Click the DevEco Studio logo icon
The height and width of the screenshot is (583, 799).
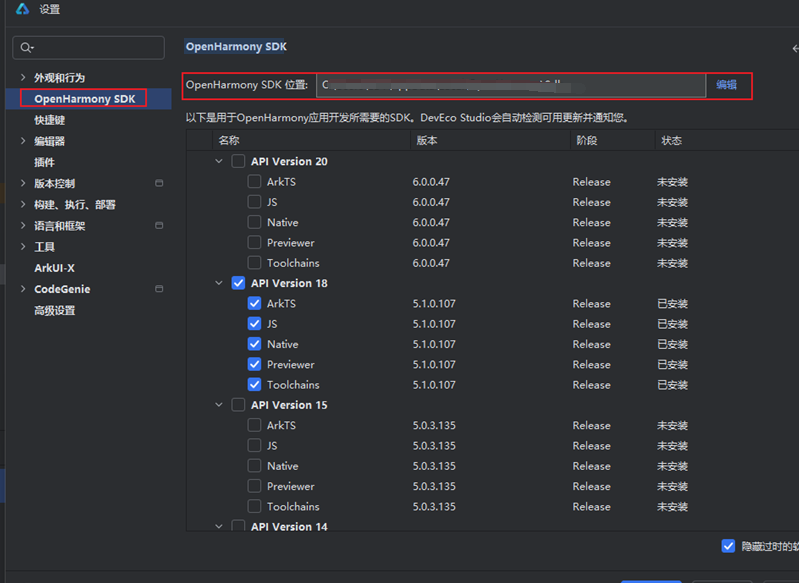(x=22, y=9)
